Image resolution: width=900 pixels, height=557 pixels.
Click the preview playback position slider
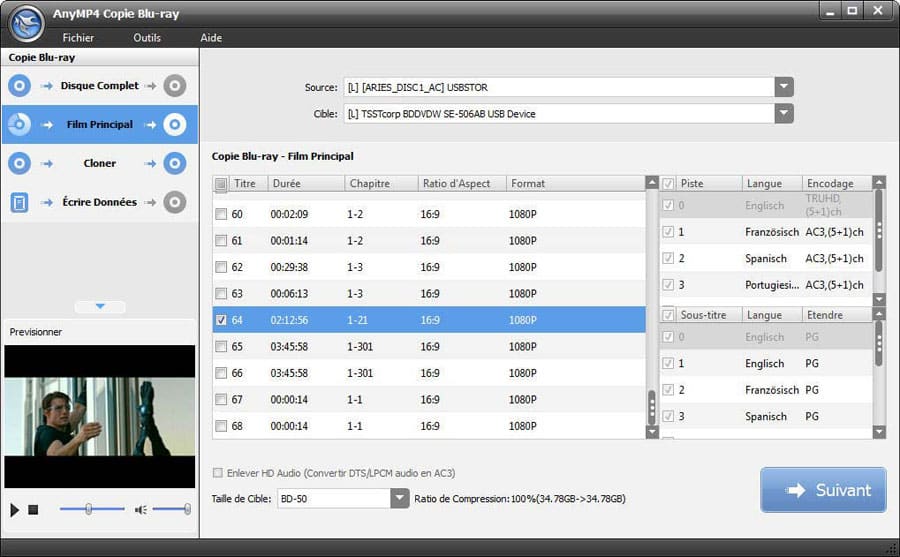pos(89,510)
